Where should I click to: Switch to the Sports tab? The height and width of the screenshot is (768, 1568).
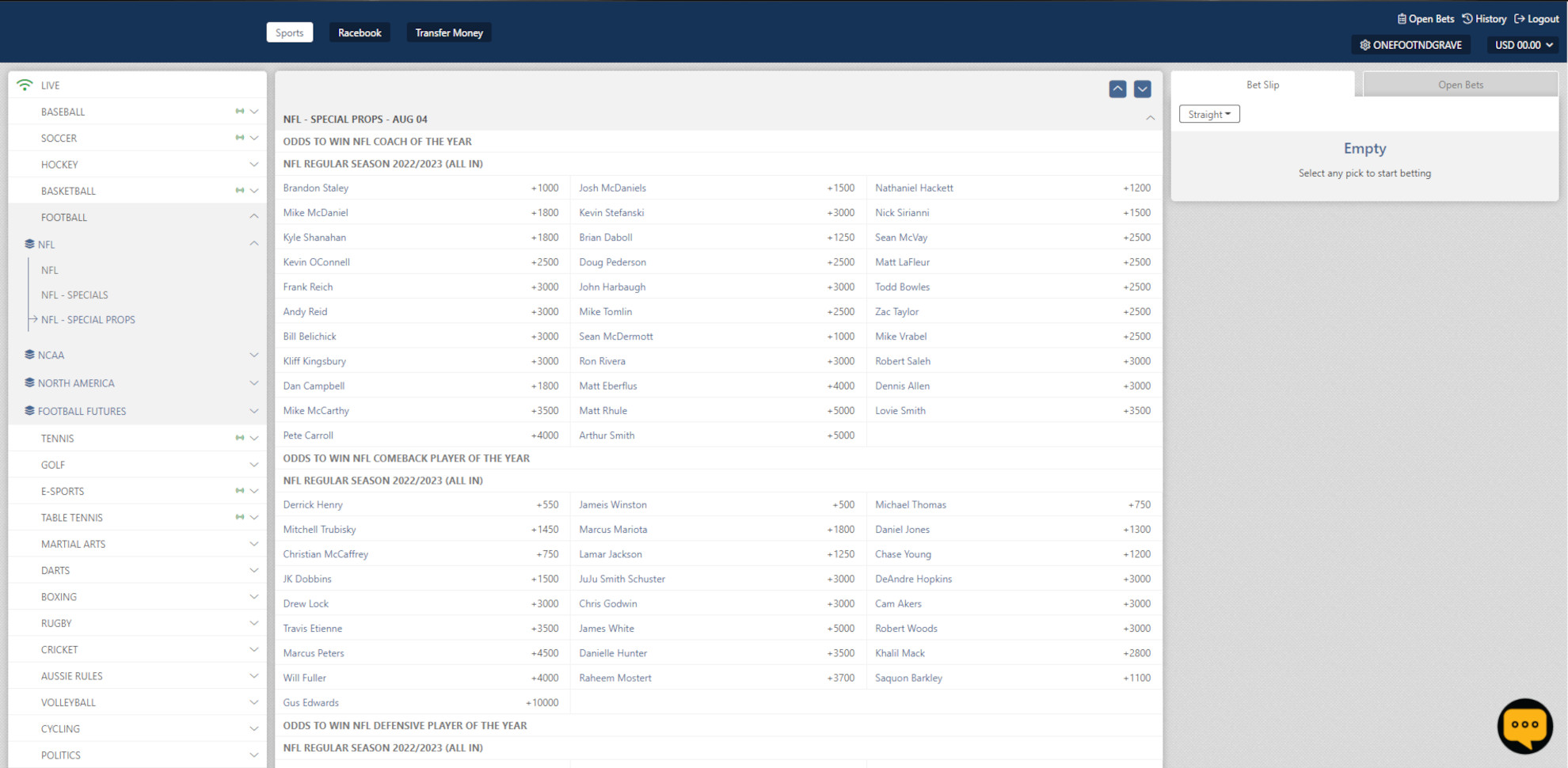tap(290, 32)
